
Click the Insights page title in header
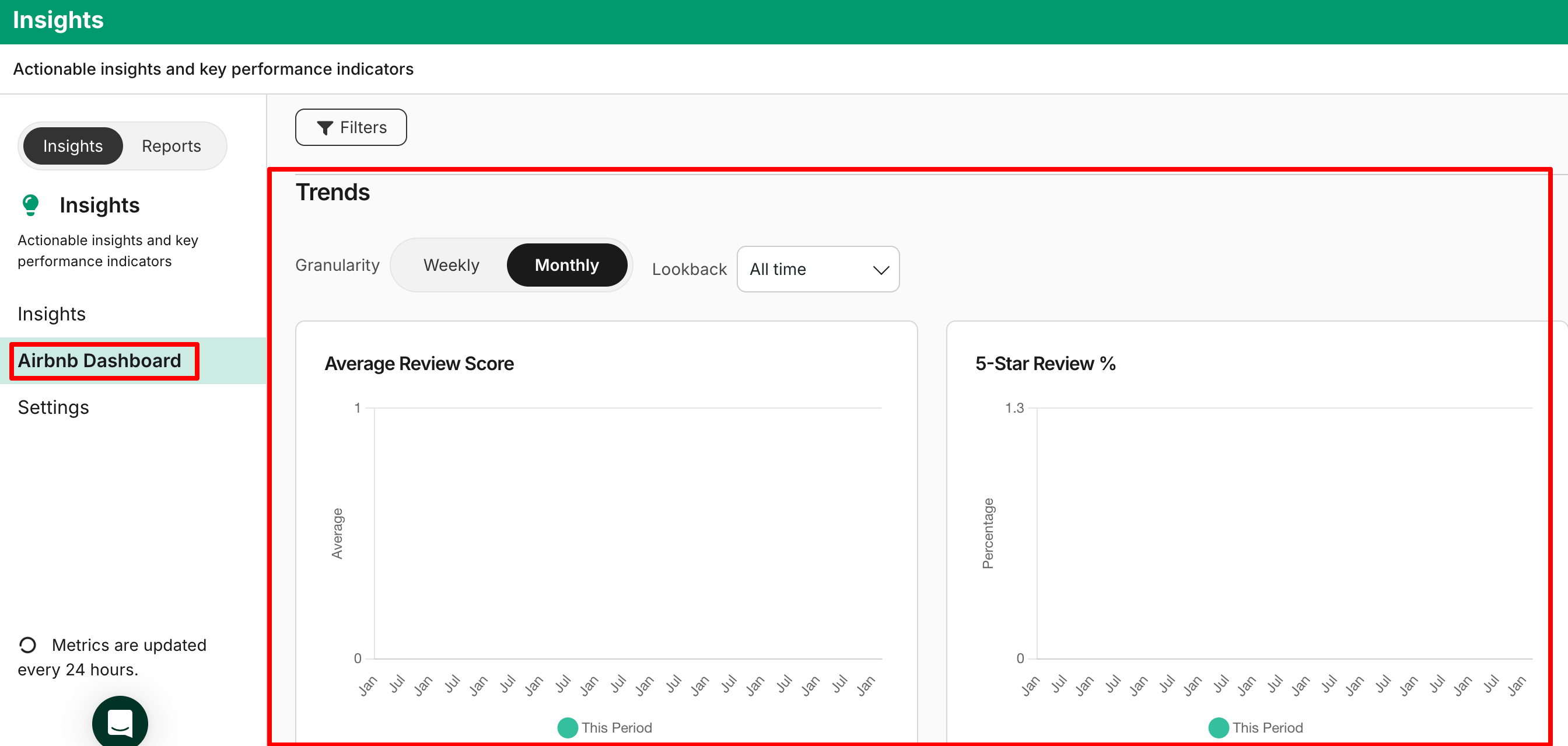pos(58,20)
